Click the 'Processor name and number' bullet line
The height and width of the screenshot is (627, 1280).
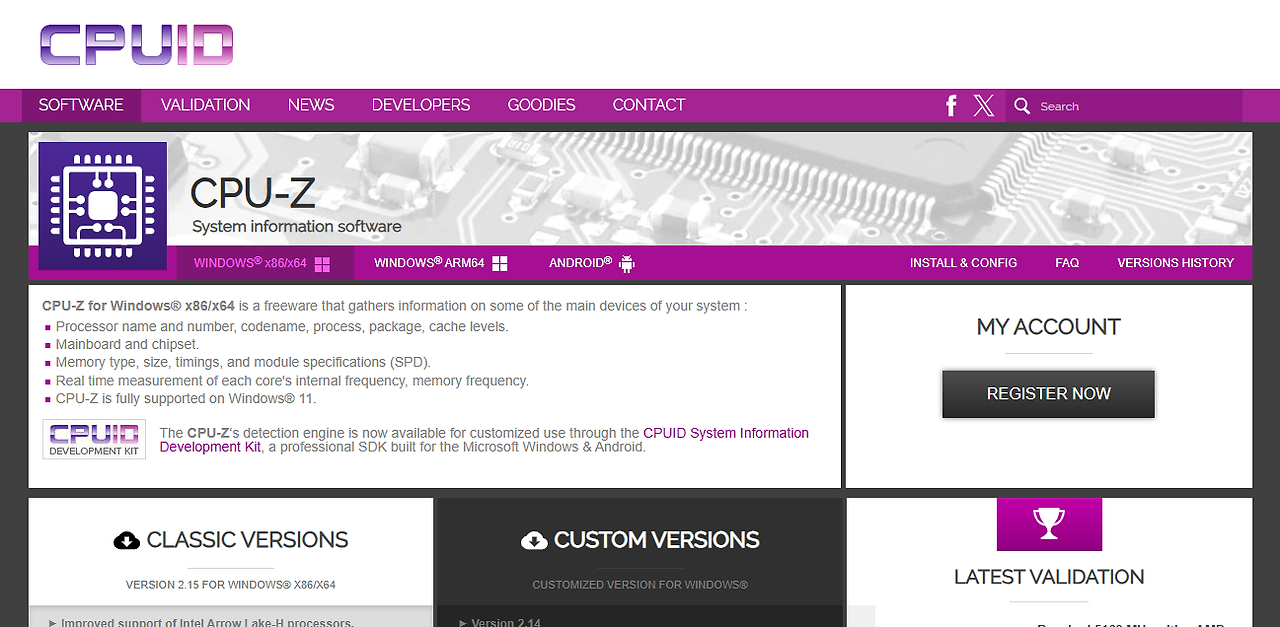[x=282, y=326]
